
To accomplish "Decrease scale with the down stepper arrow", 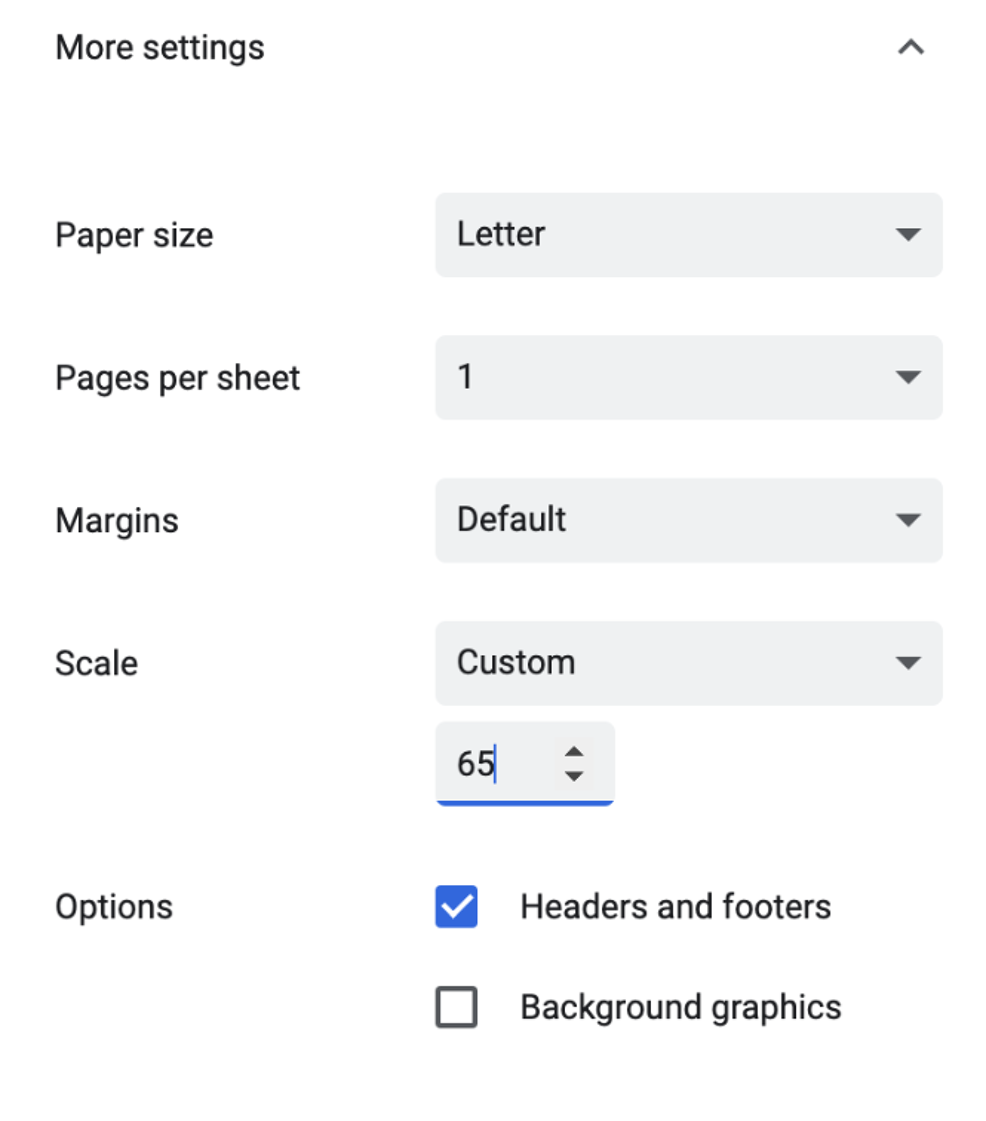I will pos(573,776).
